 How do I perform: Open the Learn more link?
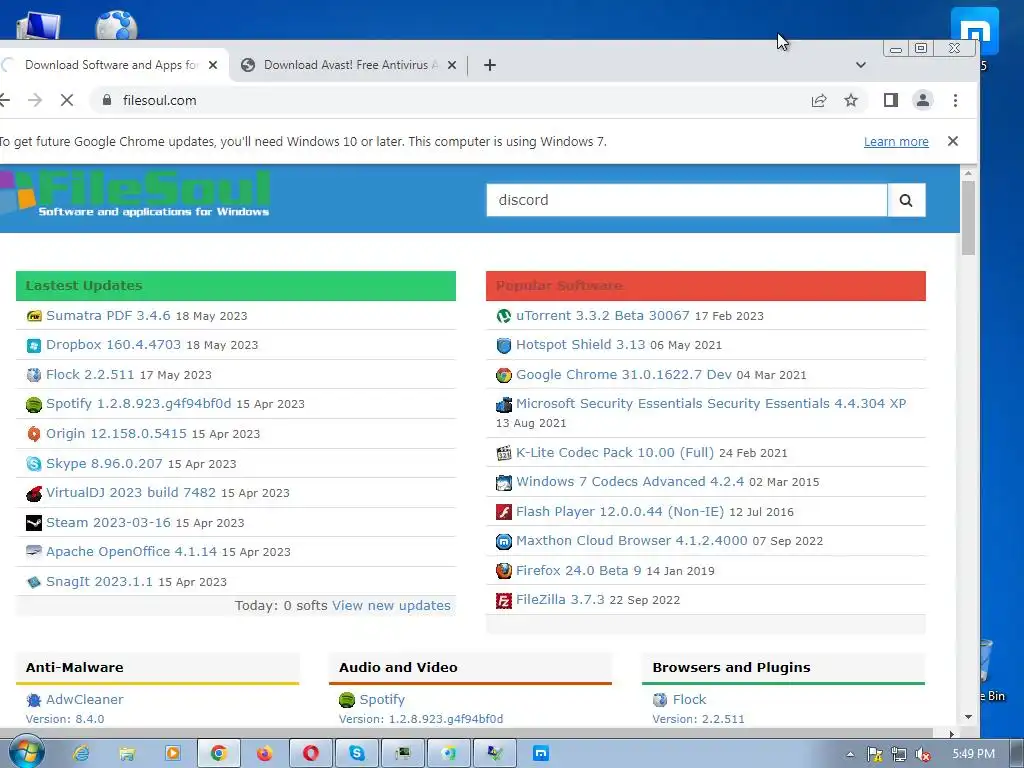(x=896, y=142)
